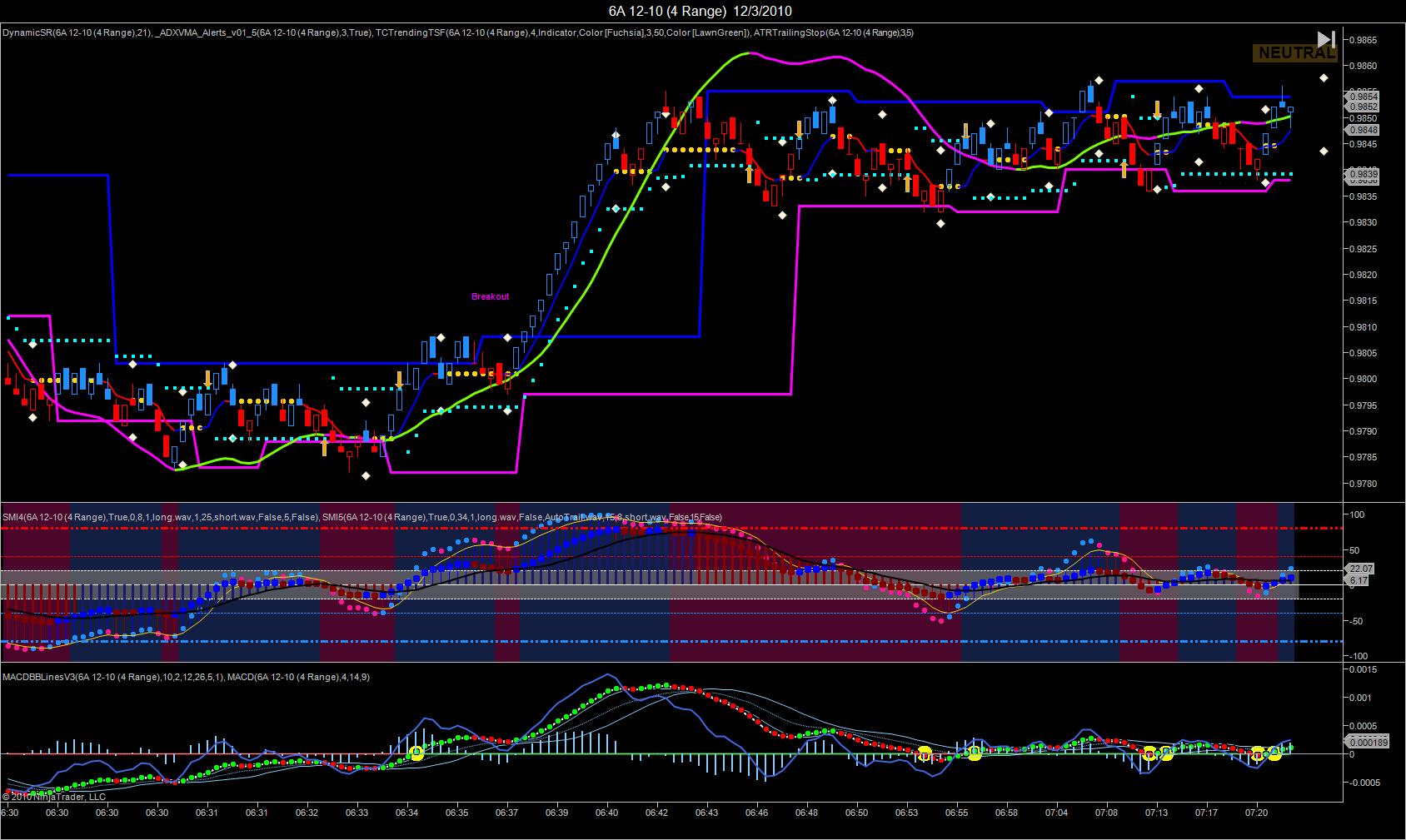Screen dimensions: 1406x840
Task: Click the 0.9845 price axis label
Action: 1363,144
